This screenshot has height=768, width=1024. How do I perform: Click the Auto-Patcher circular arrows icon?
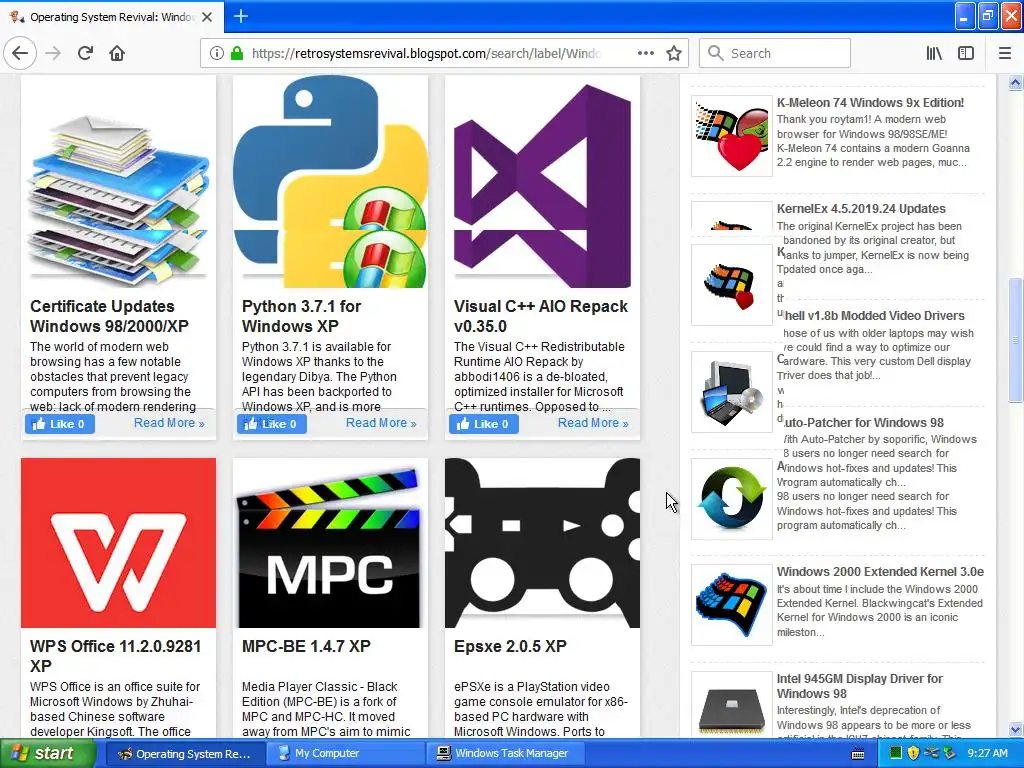[731, 499]
